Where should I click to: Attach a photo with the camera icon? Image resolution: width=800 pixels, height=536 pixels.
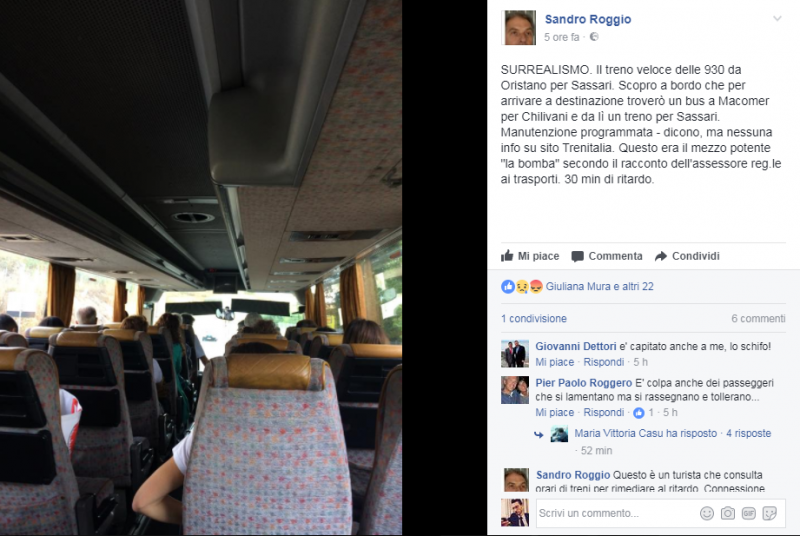tap(728, 513)
